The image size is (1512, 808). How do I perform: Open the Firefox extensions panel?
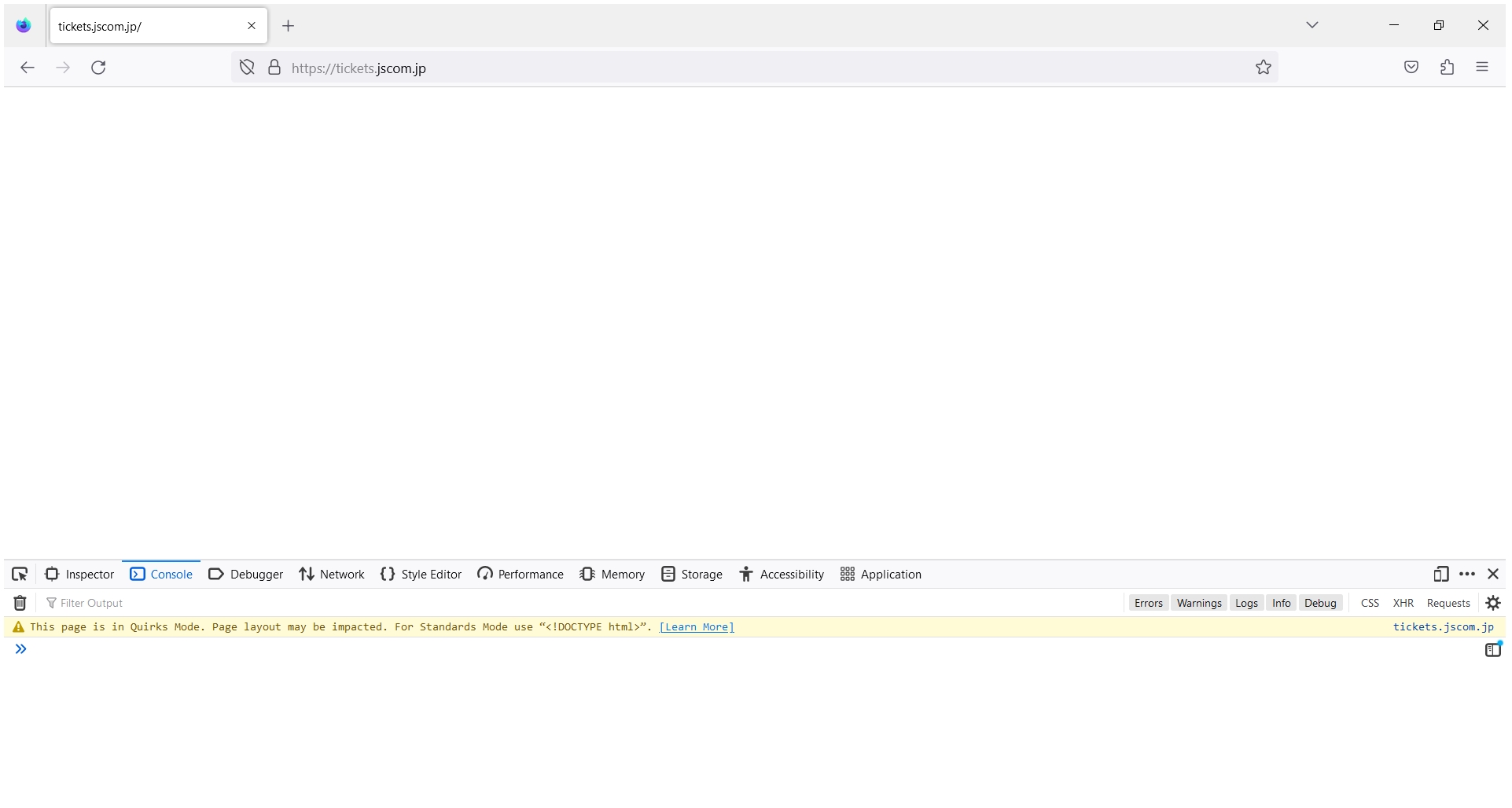pyautogui.click(x=1447, y=68)
